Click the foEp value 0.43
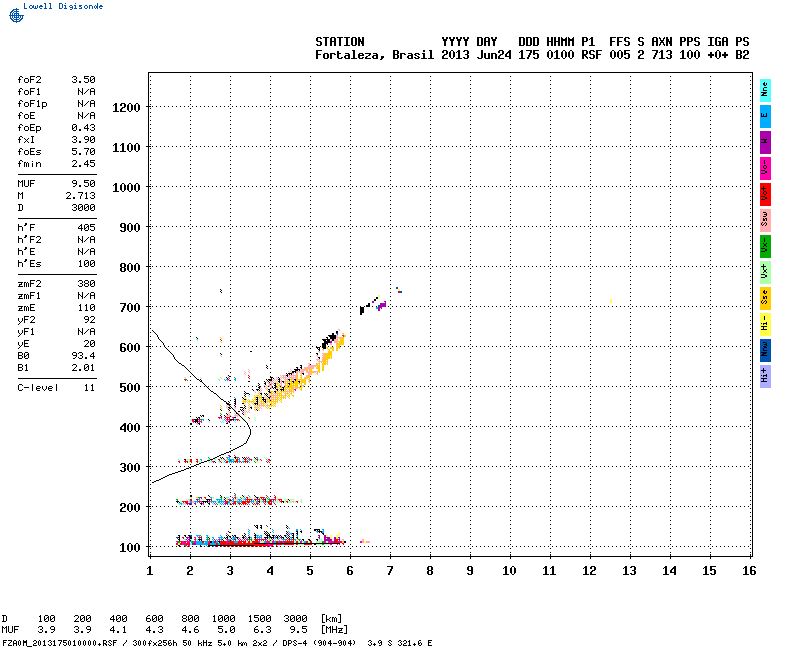The height and width of the screenshot is (650, 800). click(x=83, y=128)
